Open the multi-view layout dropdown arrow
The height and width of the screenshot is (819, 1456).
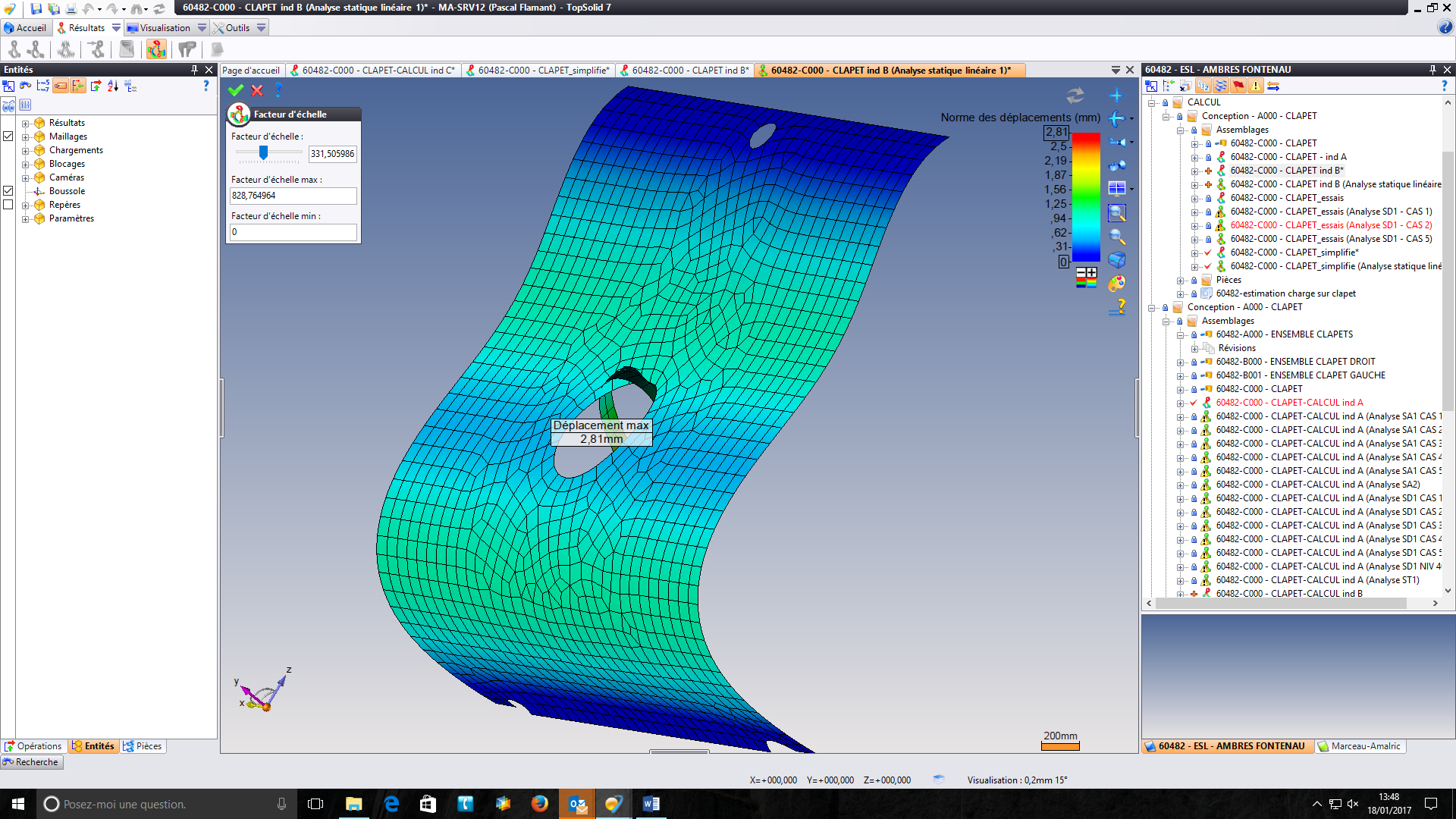[x=1132, y=189]
